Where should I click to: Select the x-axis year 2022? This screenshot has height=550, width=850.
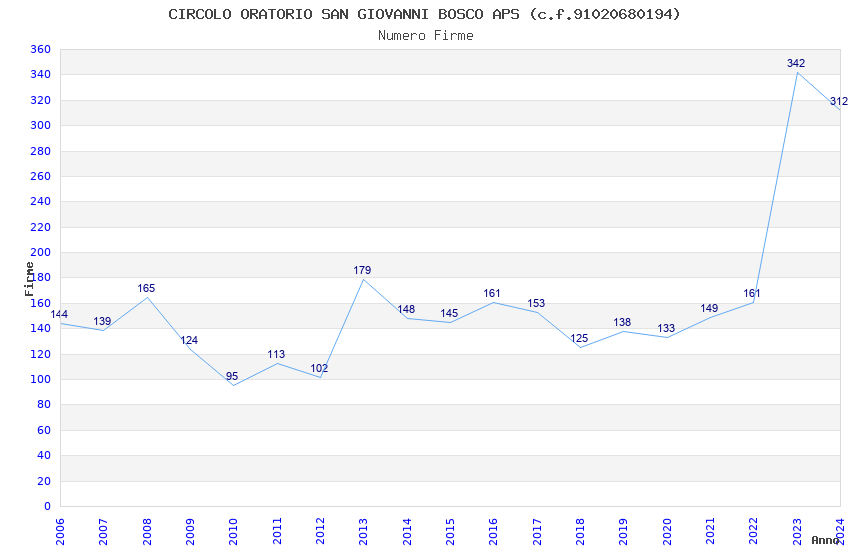754,532
